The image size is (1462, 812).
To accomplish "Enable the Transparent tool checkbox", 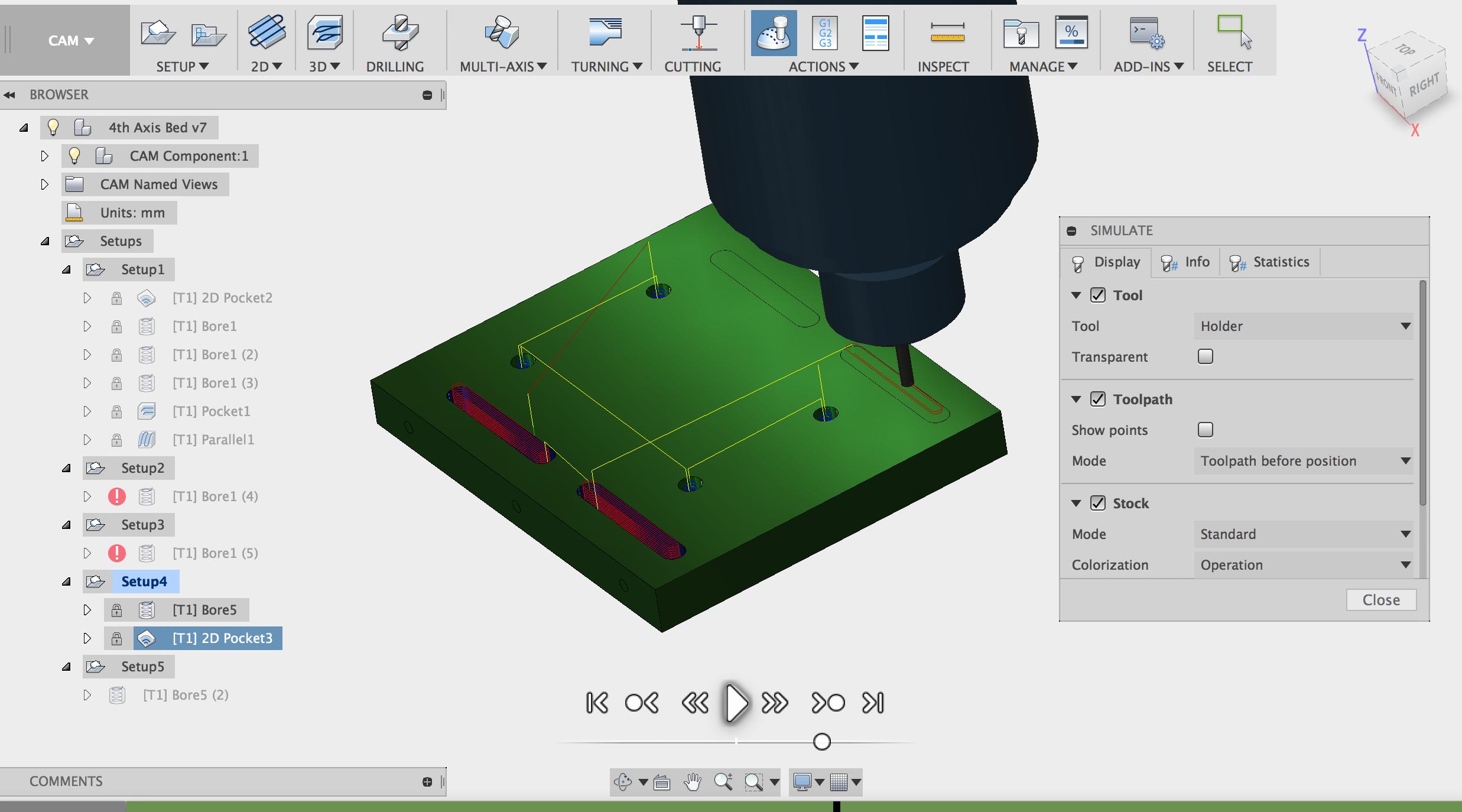I will tap(1206, 356).
